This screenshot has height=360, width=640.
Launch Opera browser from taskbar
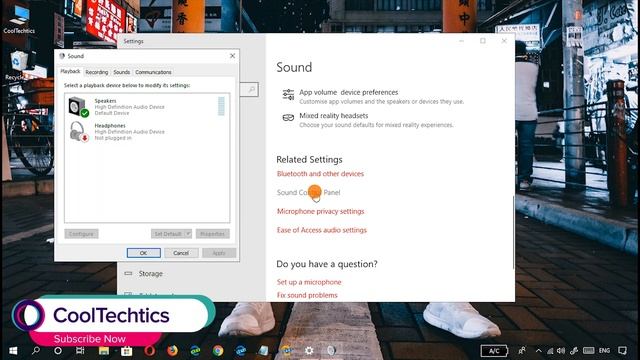(149, 351)
